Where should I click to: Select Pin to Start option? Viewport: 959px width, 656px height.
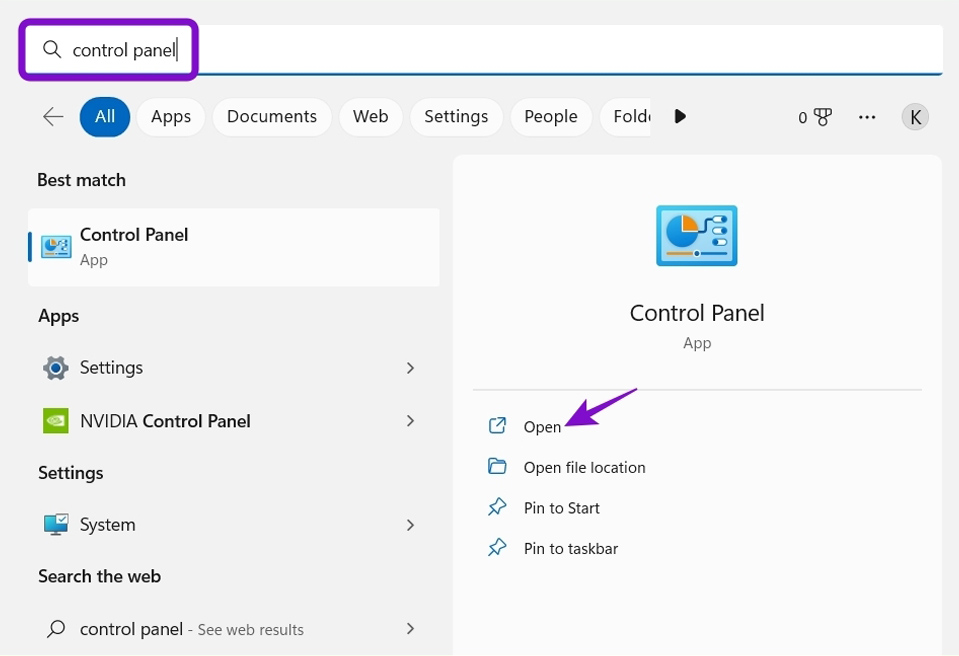click(x=561, y=508)
